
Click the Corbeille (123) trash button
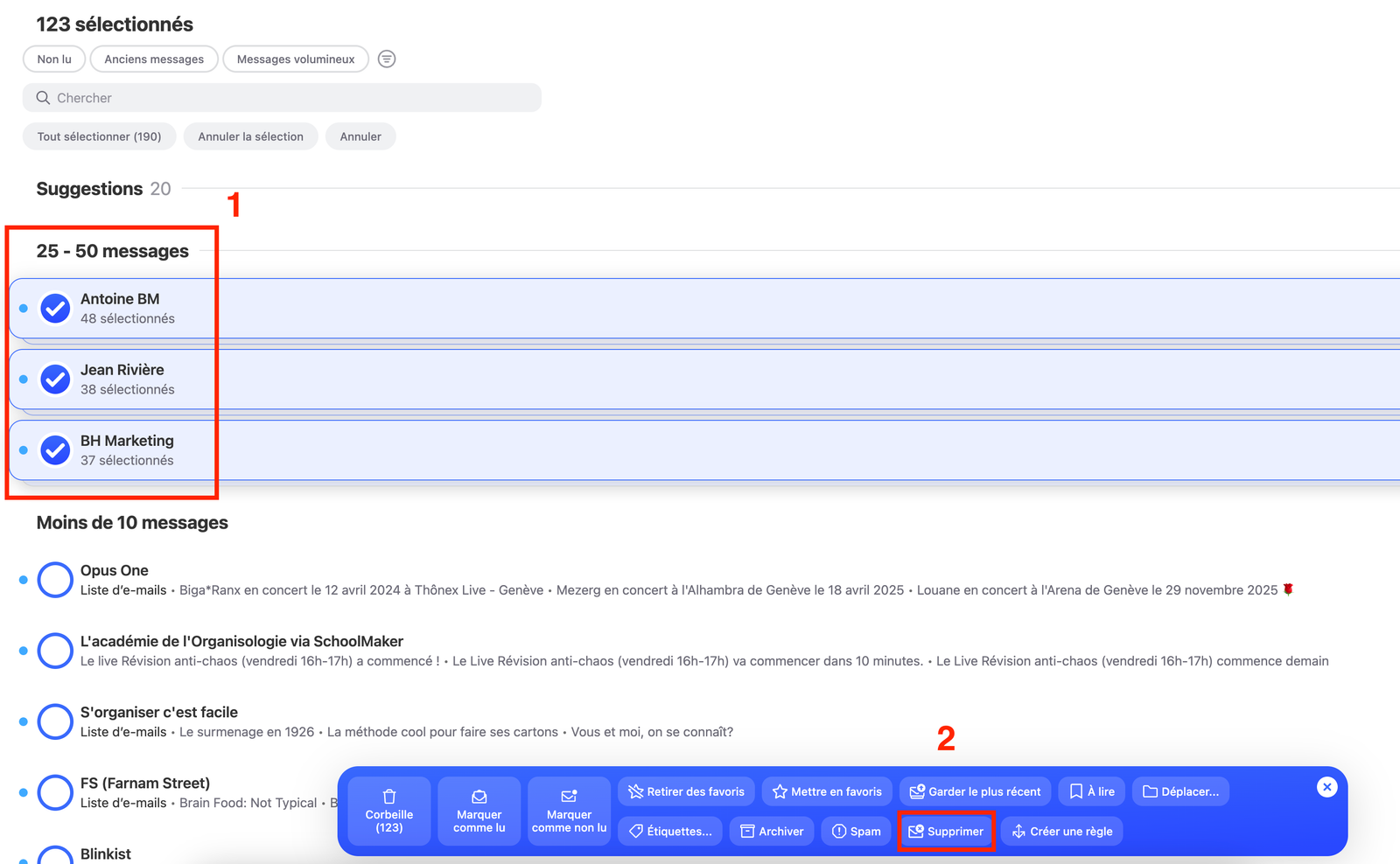389,811
